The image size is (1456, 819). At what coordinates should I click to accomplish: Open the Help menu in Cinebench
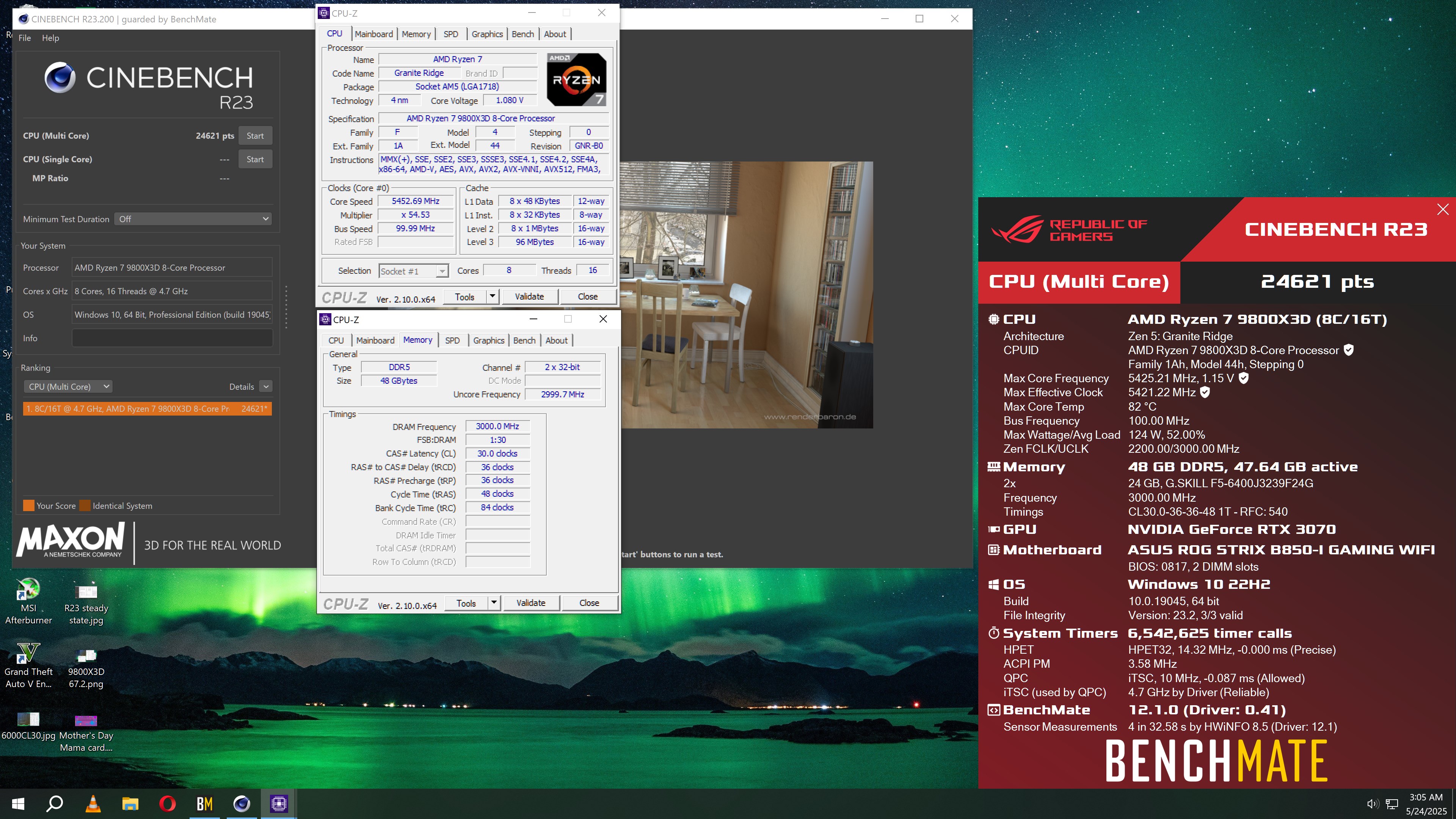[50, 38]
